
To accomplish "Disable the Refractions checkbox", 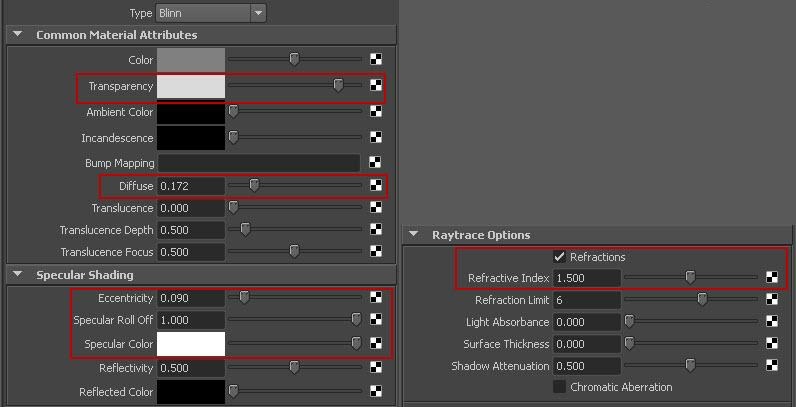I will tap(559, 257).
